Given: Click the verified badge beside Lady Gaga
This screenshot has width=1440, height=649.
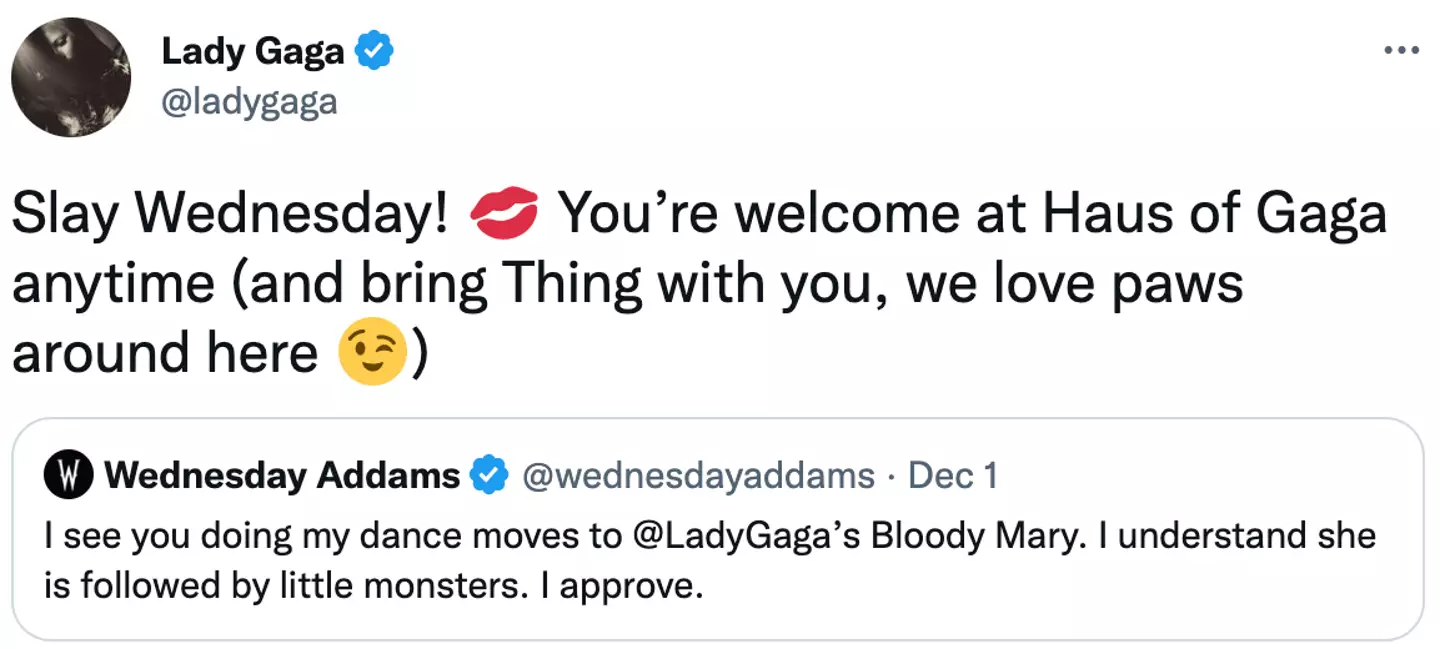Looking at the screenshot, I should coord(375,54).
